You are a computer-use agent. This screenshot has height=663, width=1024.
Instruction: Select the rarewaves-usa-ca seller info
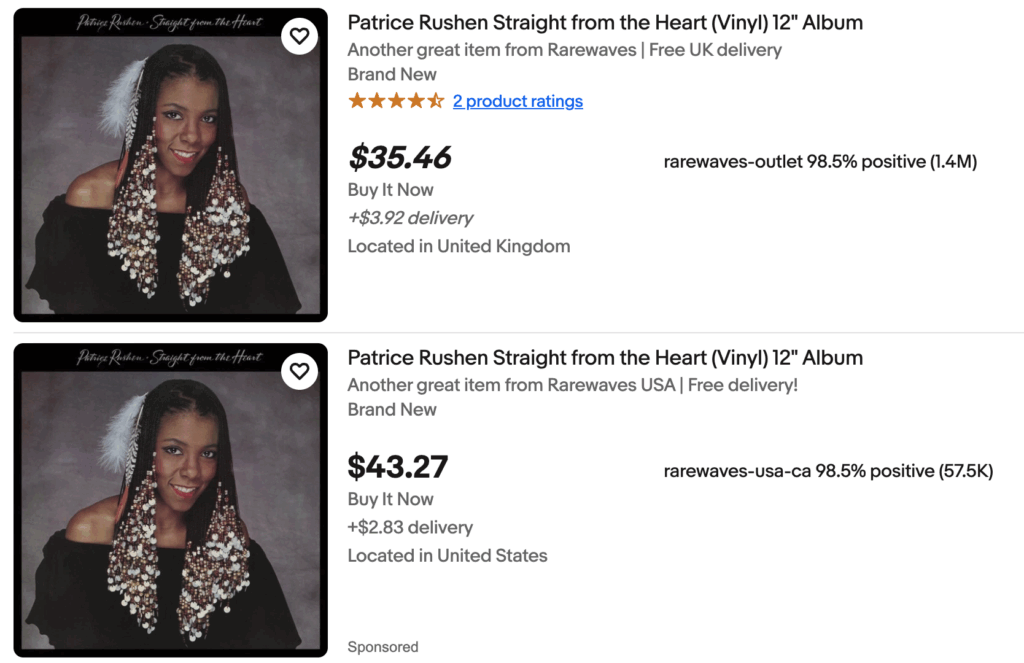828,471
